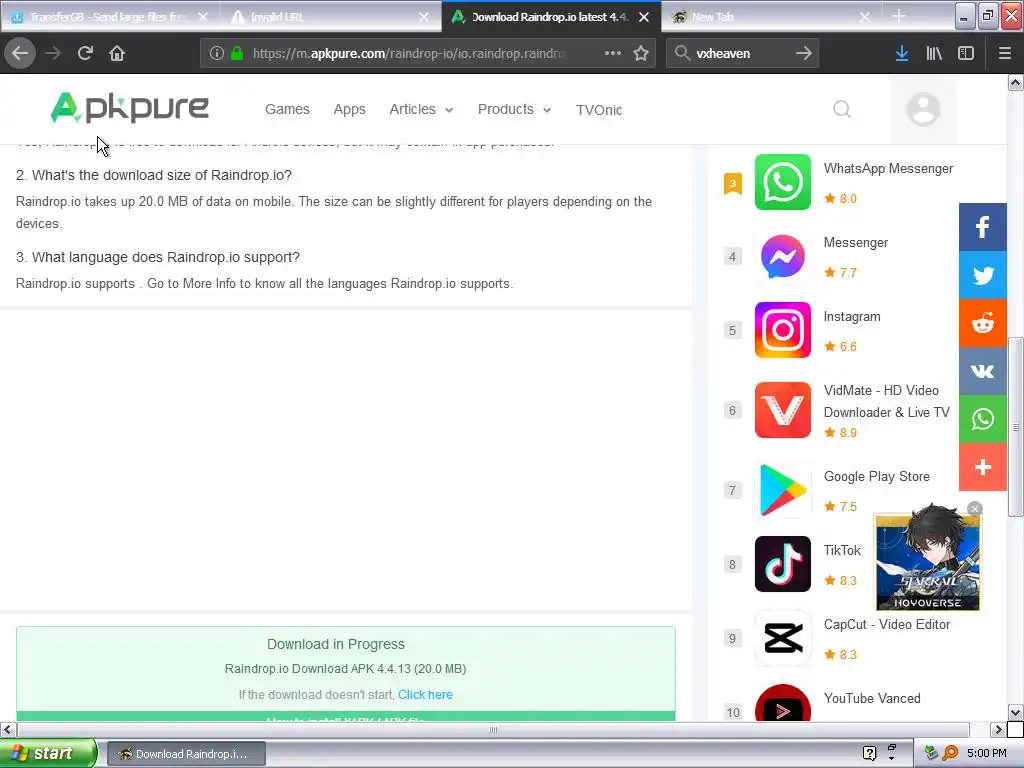Reload the page with the refresh icon
1024x768 pixels.
click(x=85, y=53)
